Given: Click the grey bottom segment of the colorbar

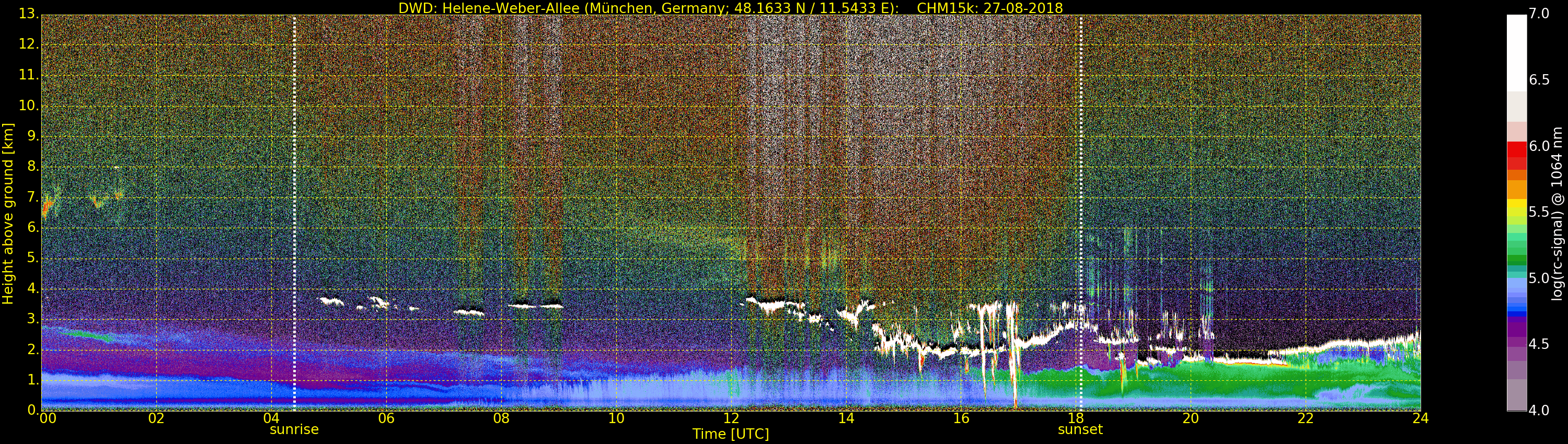Looking at the screenshot, I should [x=1516, y=395].
